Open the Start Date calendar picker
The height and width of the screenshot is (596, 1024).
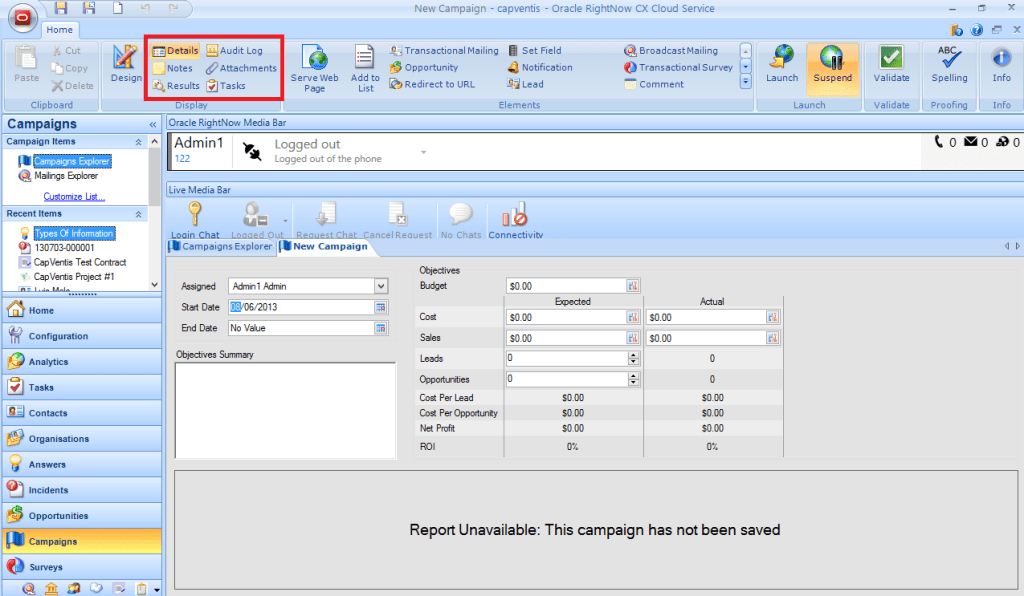point(380,307)
